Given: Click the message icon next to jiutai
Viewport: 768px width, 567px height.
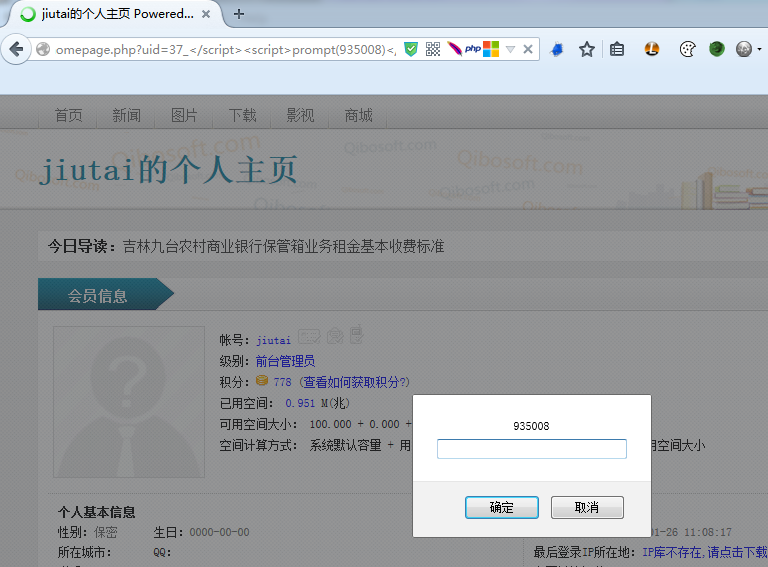Looking at the screenshot, I should pyautogui.click(x=309, y=336).
